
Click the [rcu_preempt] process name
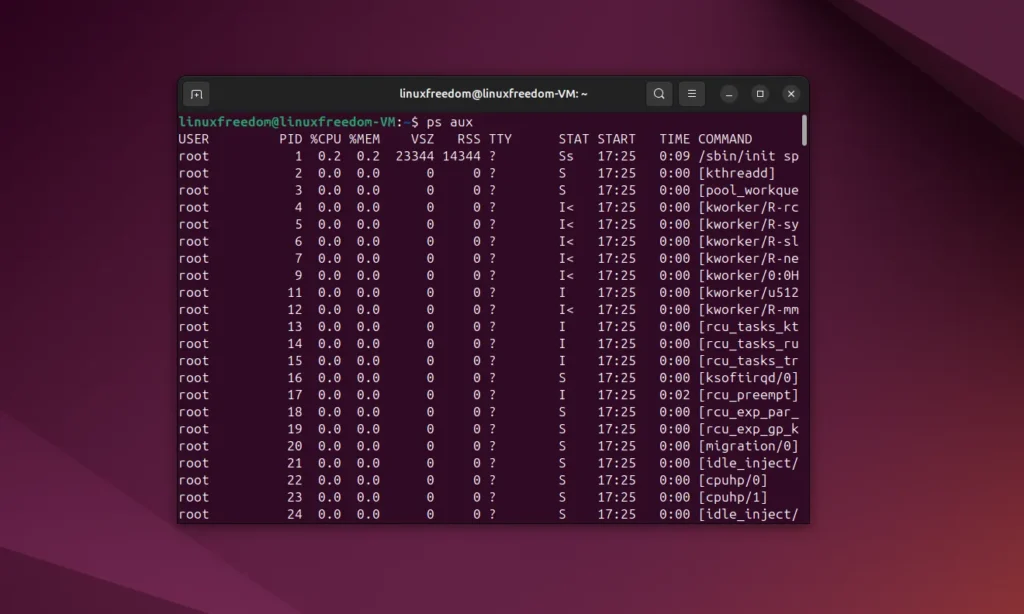coord(748,395)
